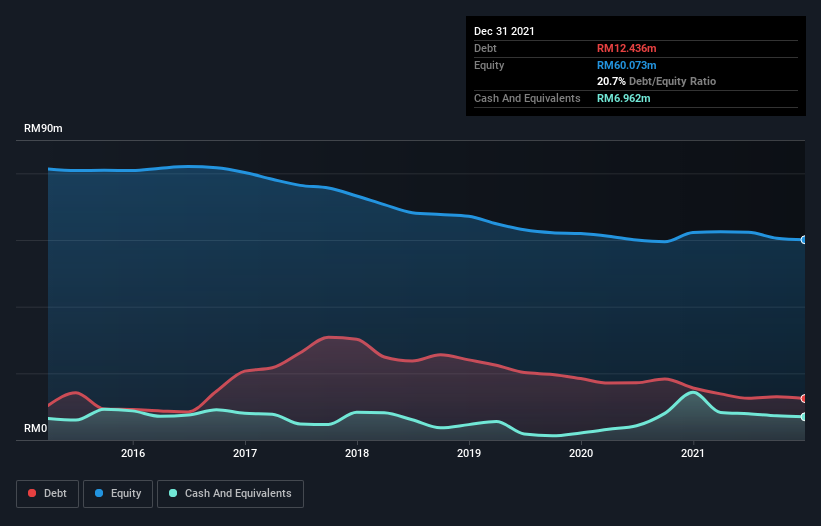Click the 2020 x-axis label
This screenshot has height=526, width=821.
581,453
